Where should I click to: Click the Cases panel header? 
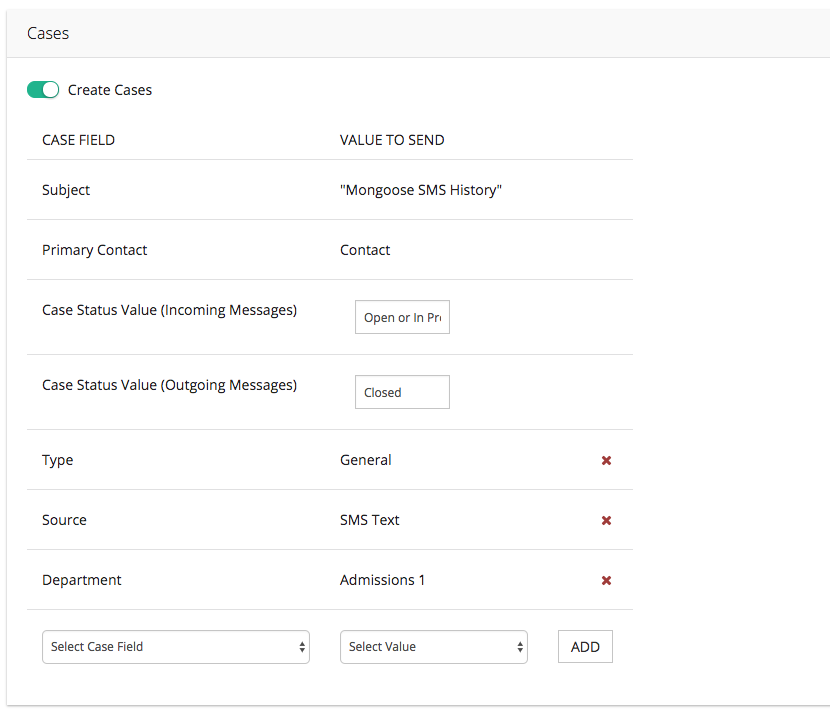pyautogui.click(x=48, y=33)
